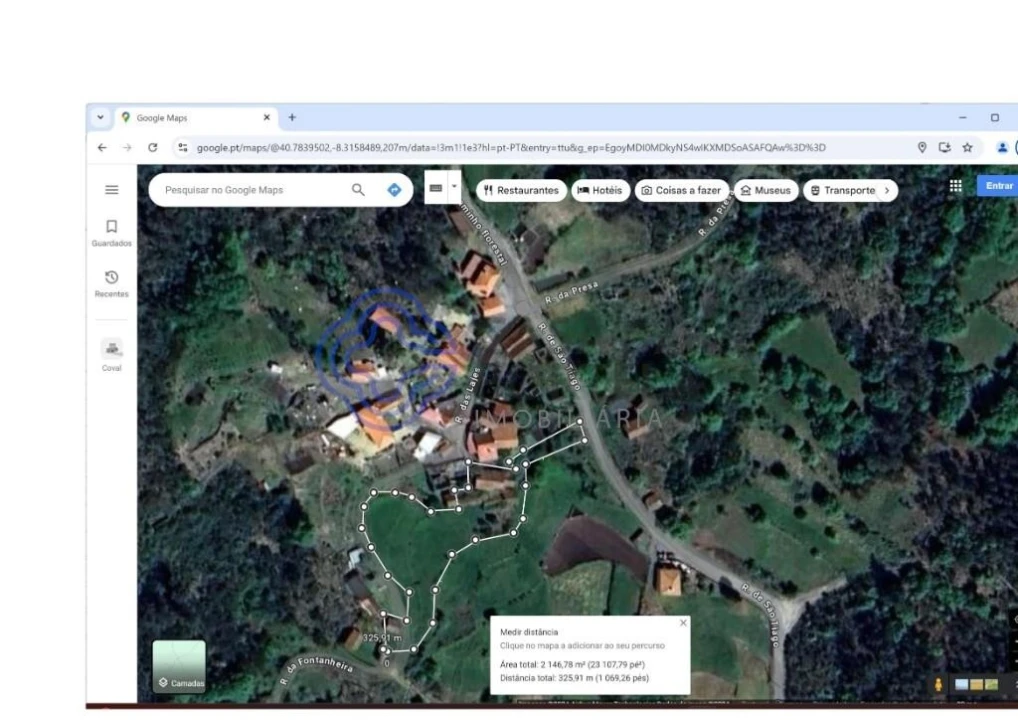Expand more category chips with arrow

tap(886, 190)
